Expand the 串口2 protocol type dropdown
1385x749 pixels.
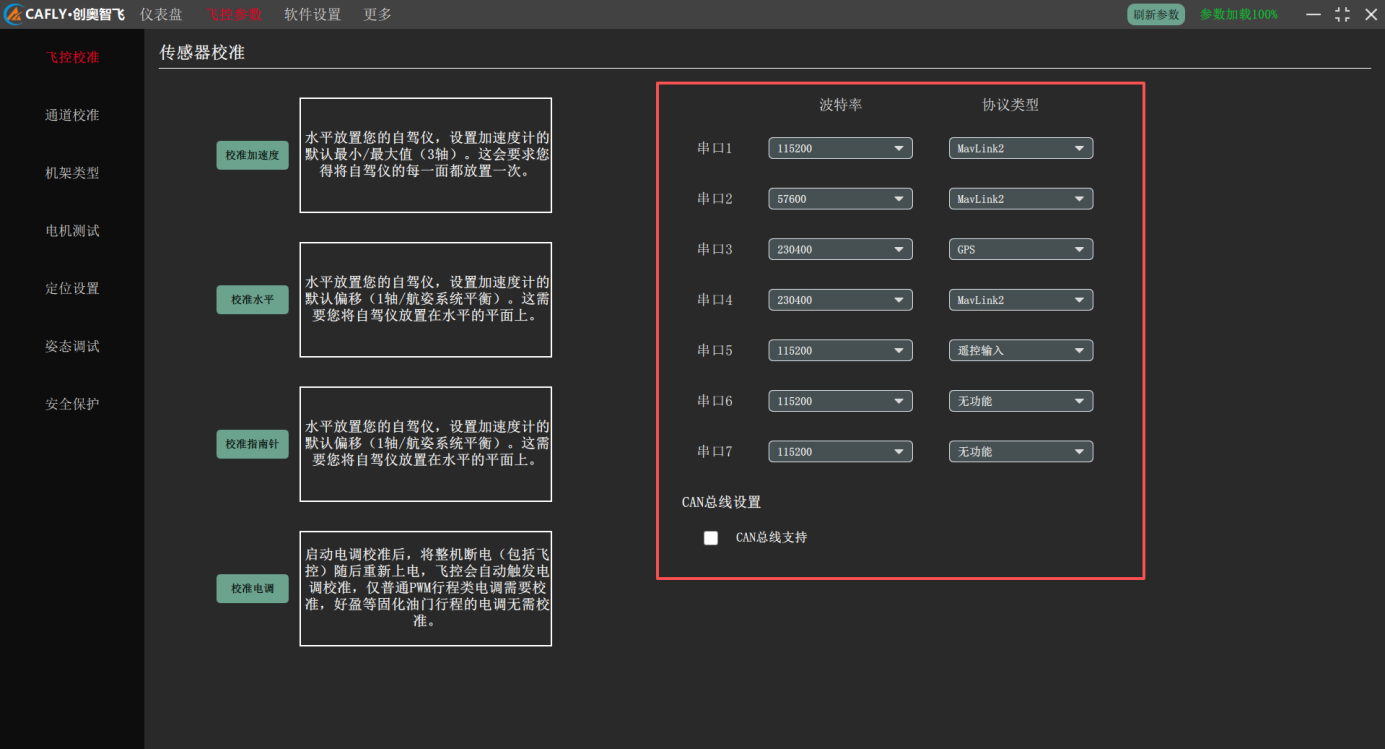(x=1021, y=199)
